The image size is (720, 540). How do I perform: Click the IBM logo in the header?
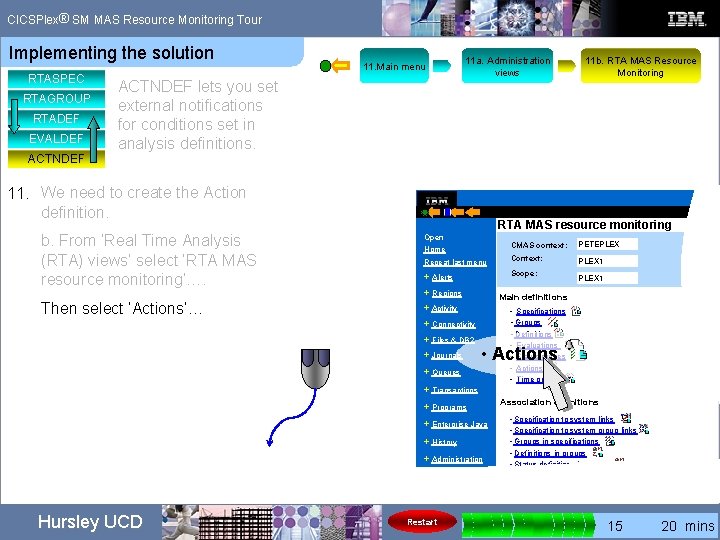tap(686, 19)
